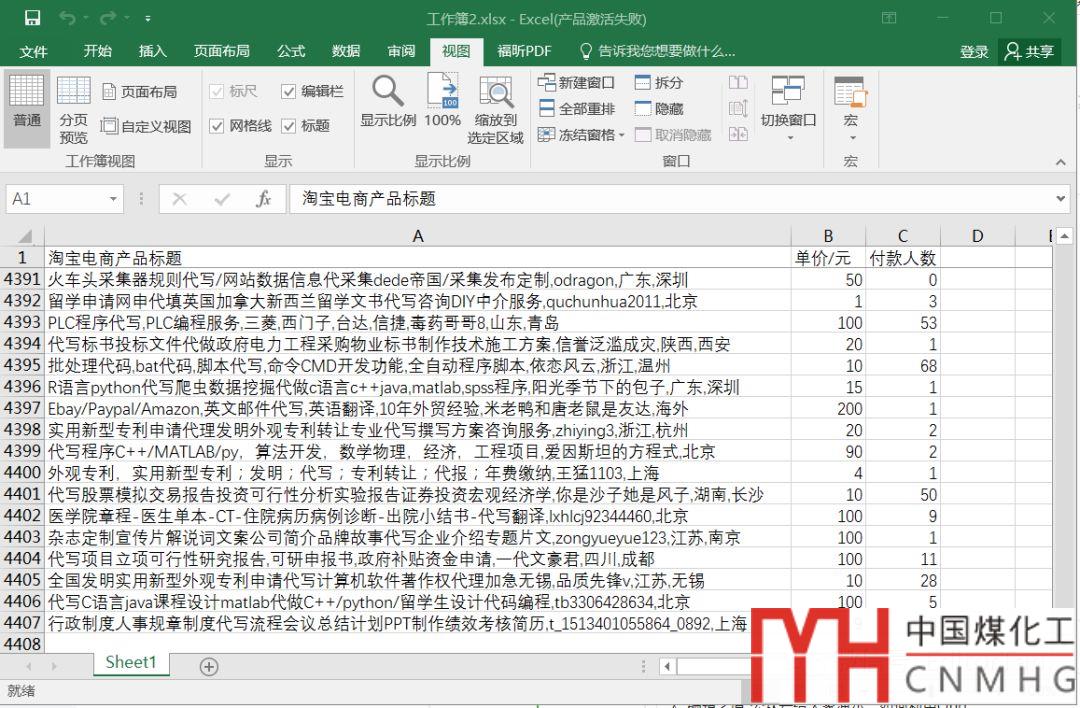Select row 4393 header
This screenshot has width=1080, height=708.
point(23,322)
